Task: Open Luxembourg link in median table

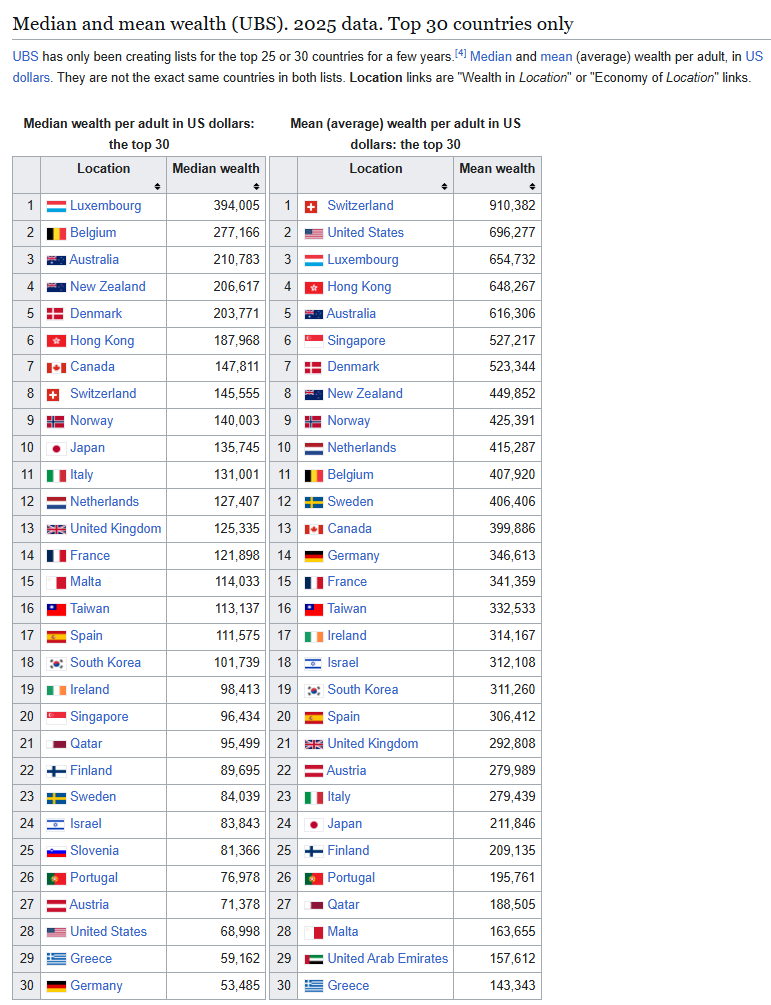Action: pos(106,206)
